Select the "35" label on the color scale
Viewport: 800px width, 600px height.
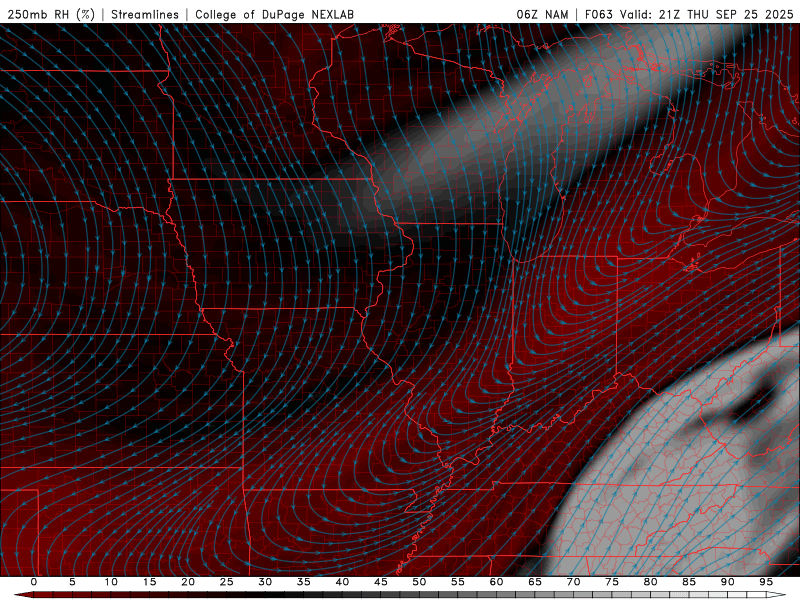pyautogui.click(x=304, y=582)
